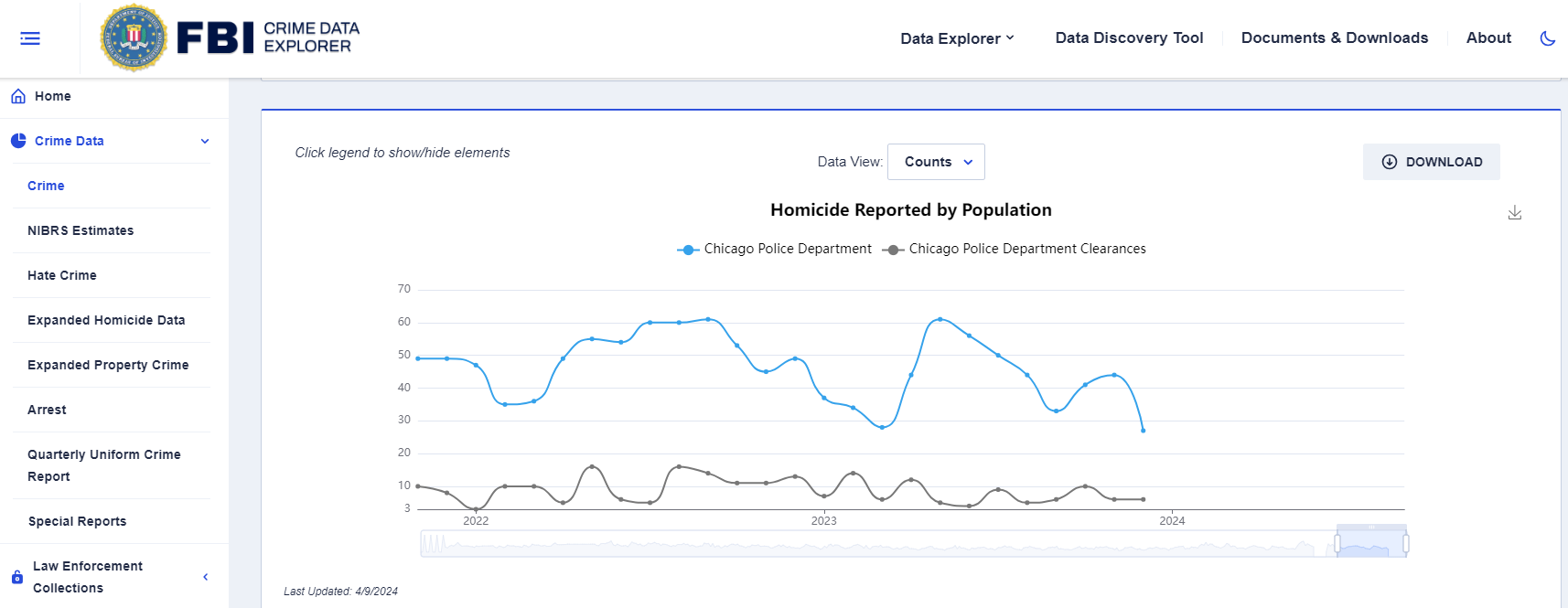
Task: Click the FBI seal logo
Action: (x=134, y=37)
